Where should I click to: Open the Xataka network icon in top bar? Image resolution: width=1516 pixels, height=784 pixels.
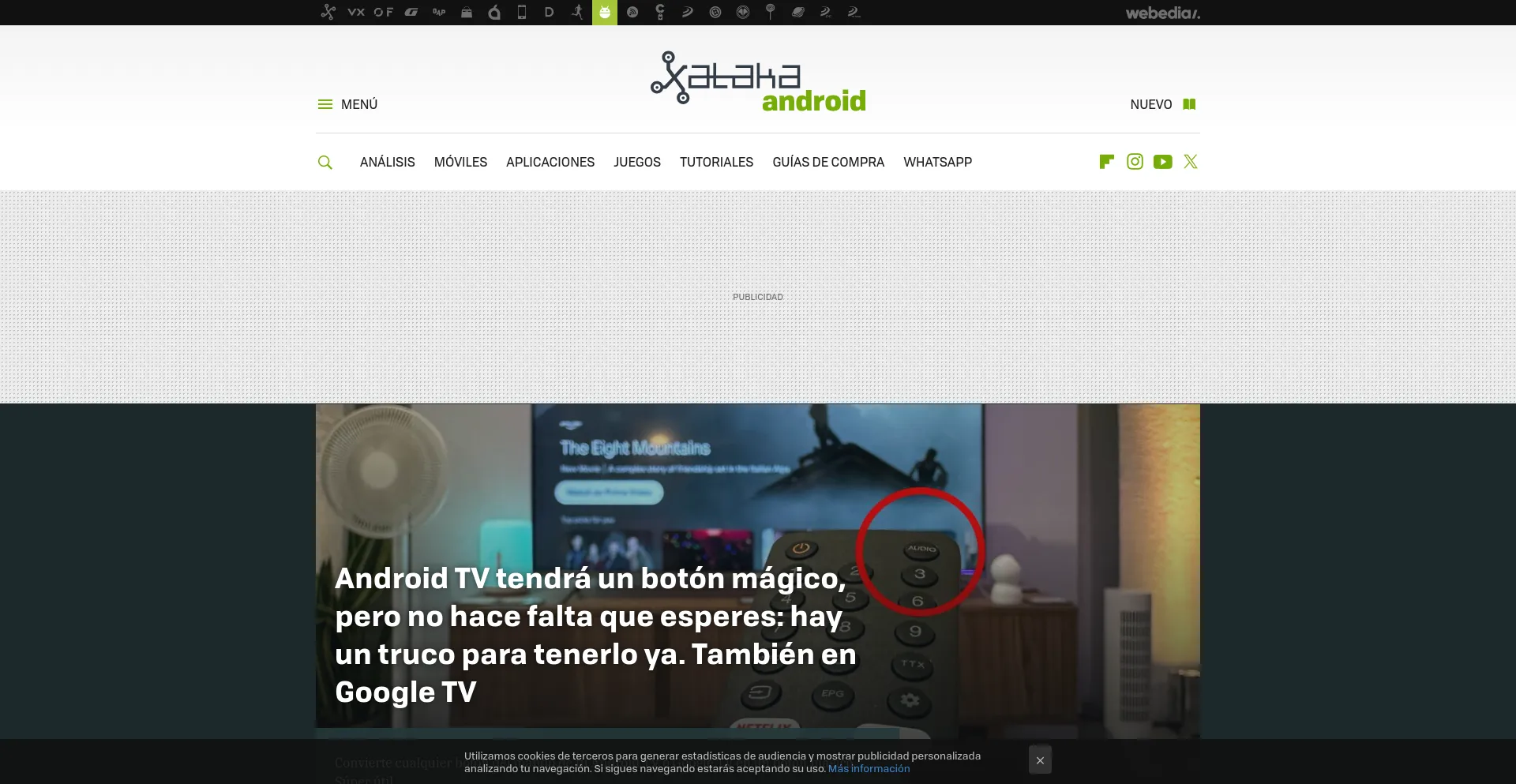coord(328,12)
